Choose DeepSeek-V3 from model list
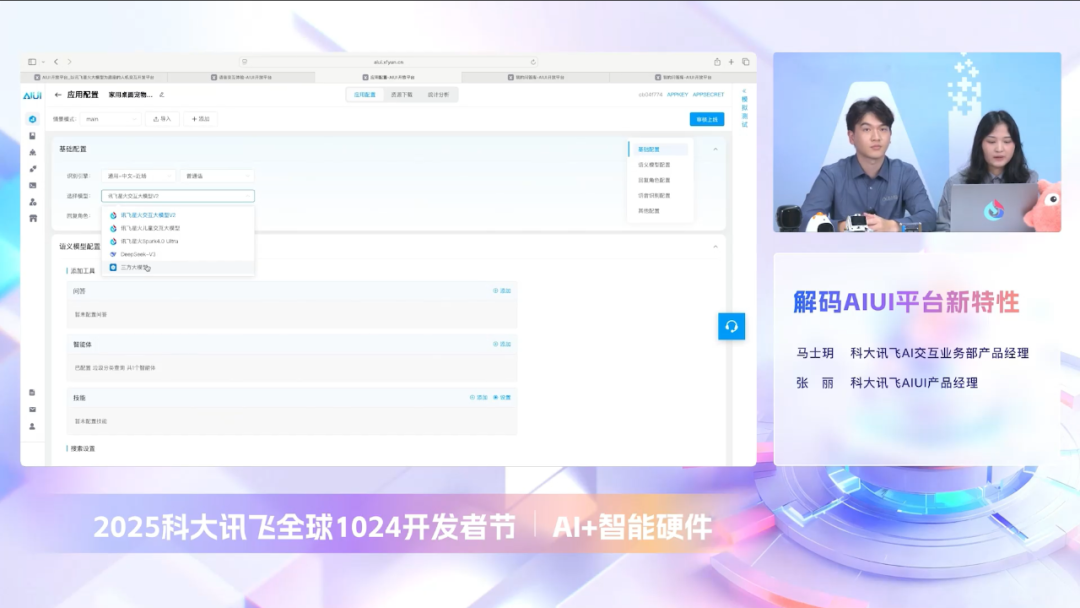Screen dimensions: 1080x608 click(178, 254)
